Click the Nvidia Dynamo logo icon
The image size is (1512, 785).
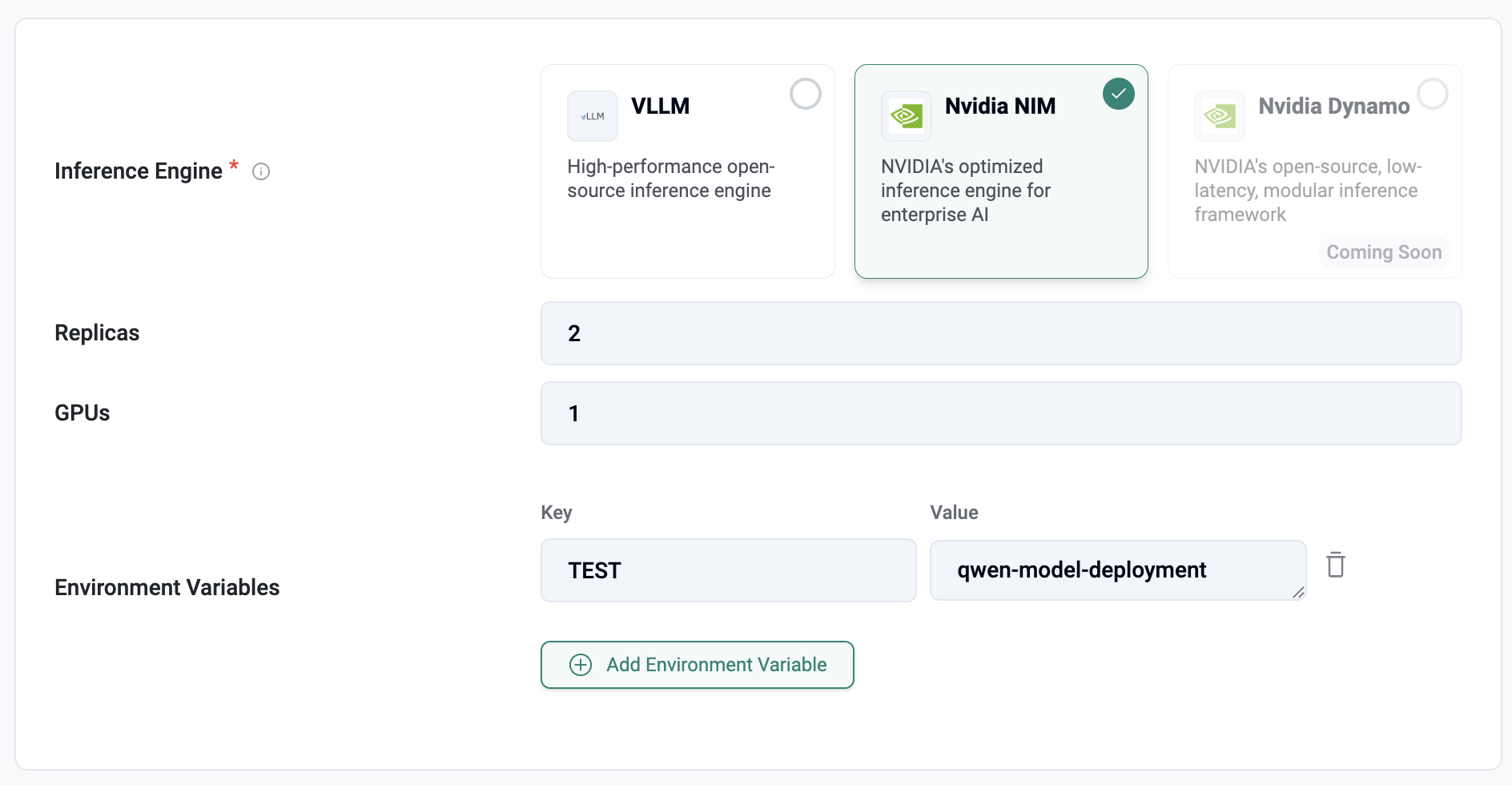1220,116
